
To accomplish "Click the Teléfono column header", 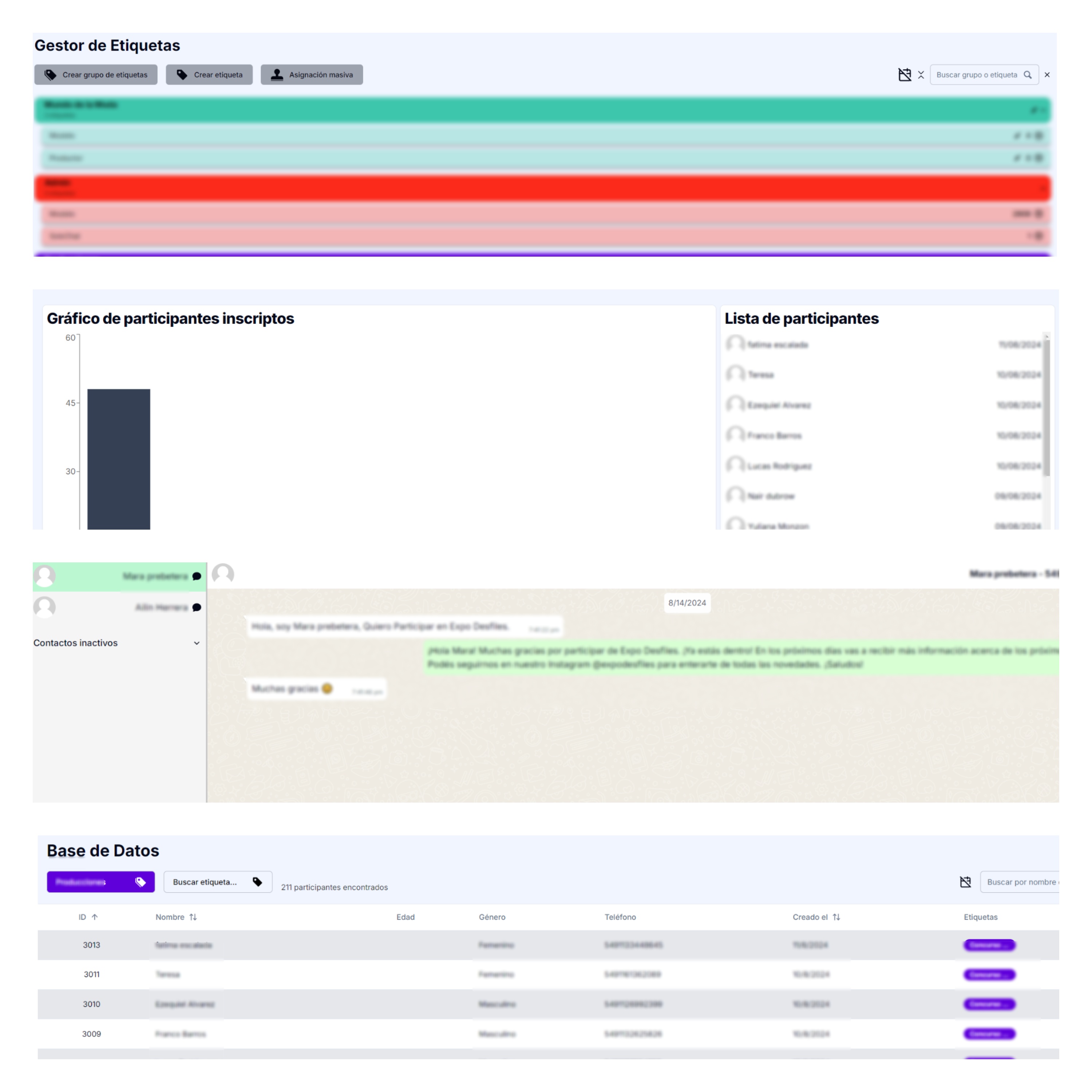I will point(620,917).
